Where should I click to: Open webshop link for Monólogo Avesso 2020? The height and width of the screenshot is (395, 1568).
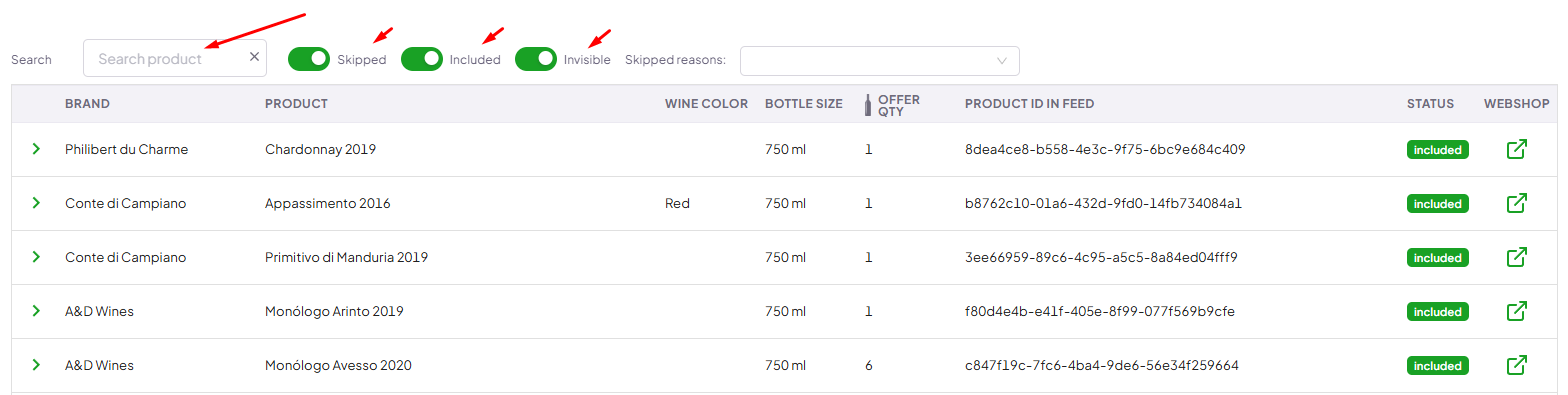click(1516, 366)
